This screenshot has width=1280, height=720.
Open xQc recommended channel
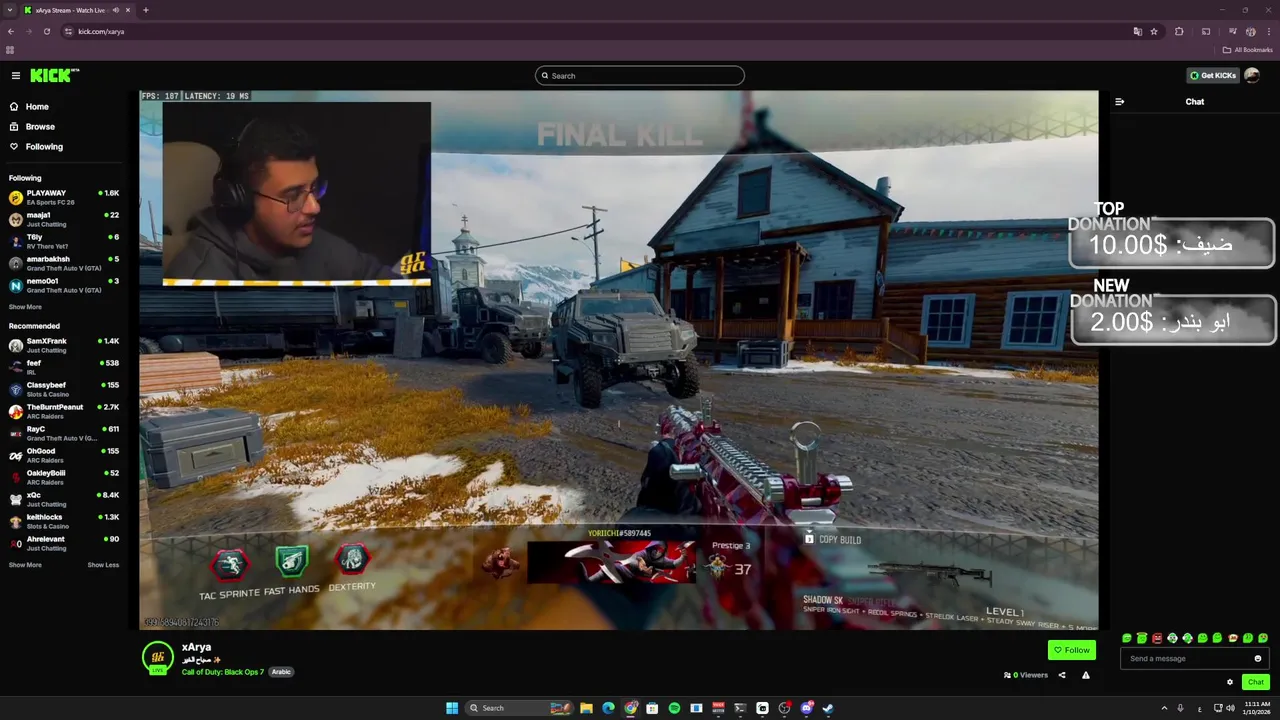[x=64, y=499]
